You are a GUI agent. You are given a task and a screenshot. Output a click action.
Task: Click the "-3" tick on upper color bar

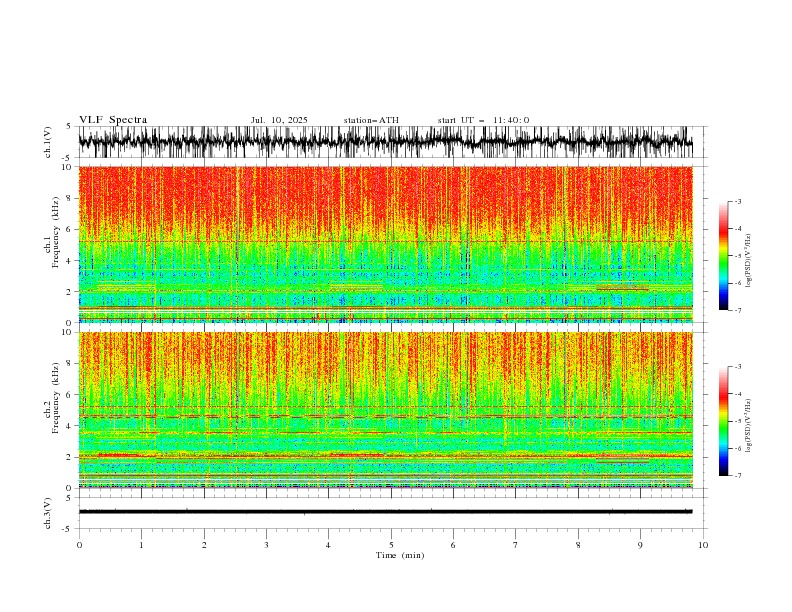coord(737,201)
